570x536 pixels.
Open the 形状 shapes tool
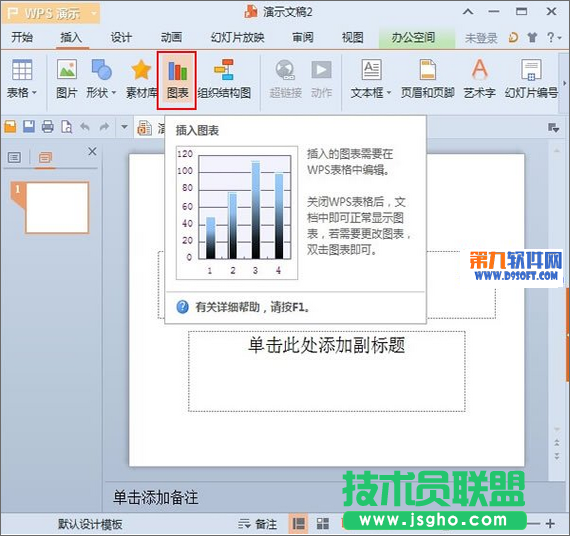click(x=101, y=79)
